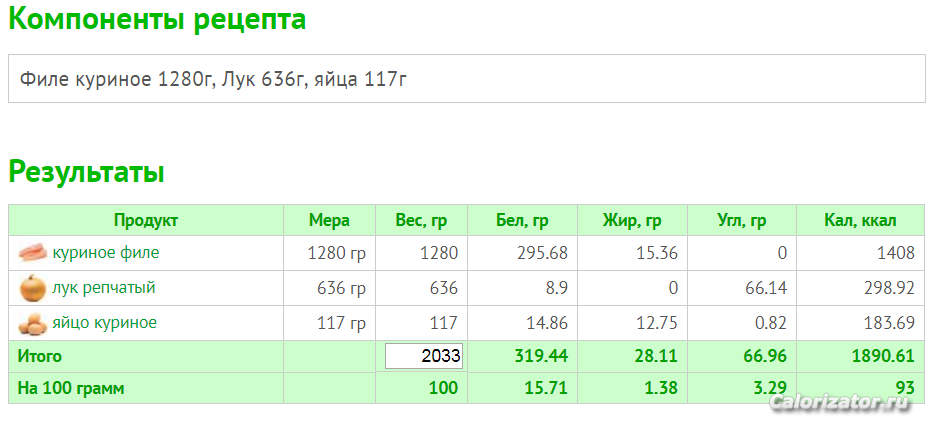Click the Жир, гр column header

(632, 220)
